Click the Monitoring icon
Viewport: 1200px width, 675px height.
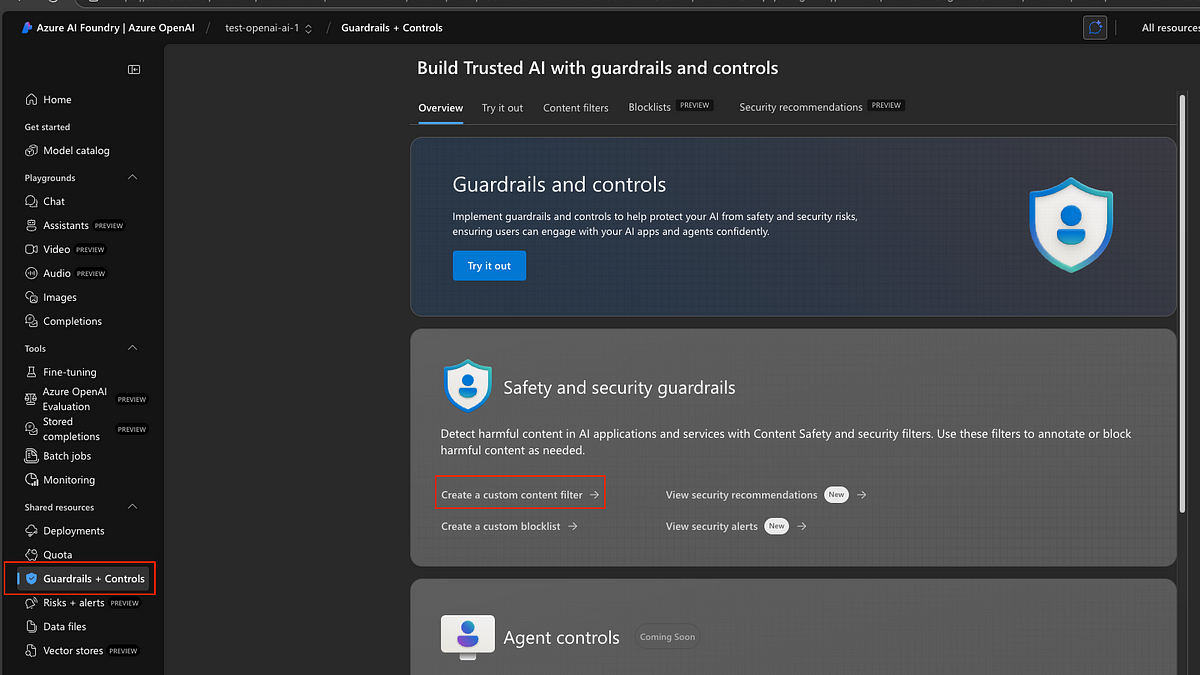coord(32,480)
